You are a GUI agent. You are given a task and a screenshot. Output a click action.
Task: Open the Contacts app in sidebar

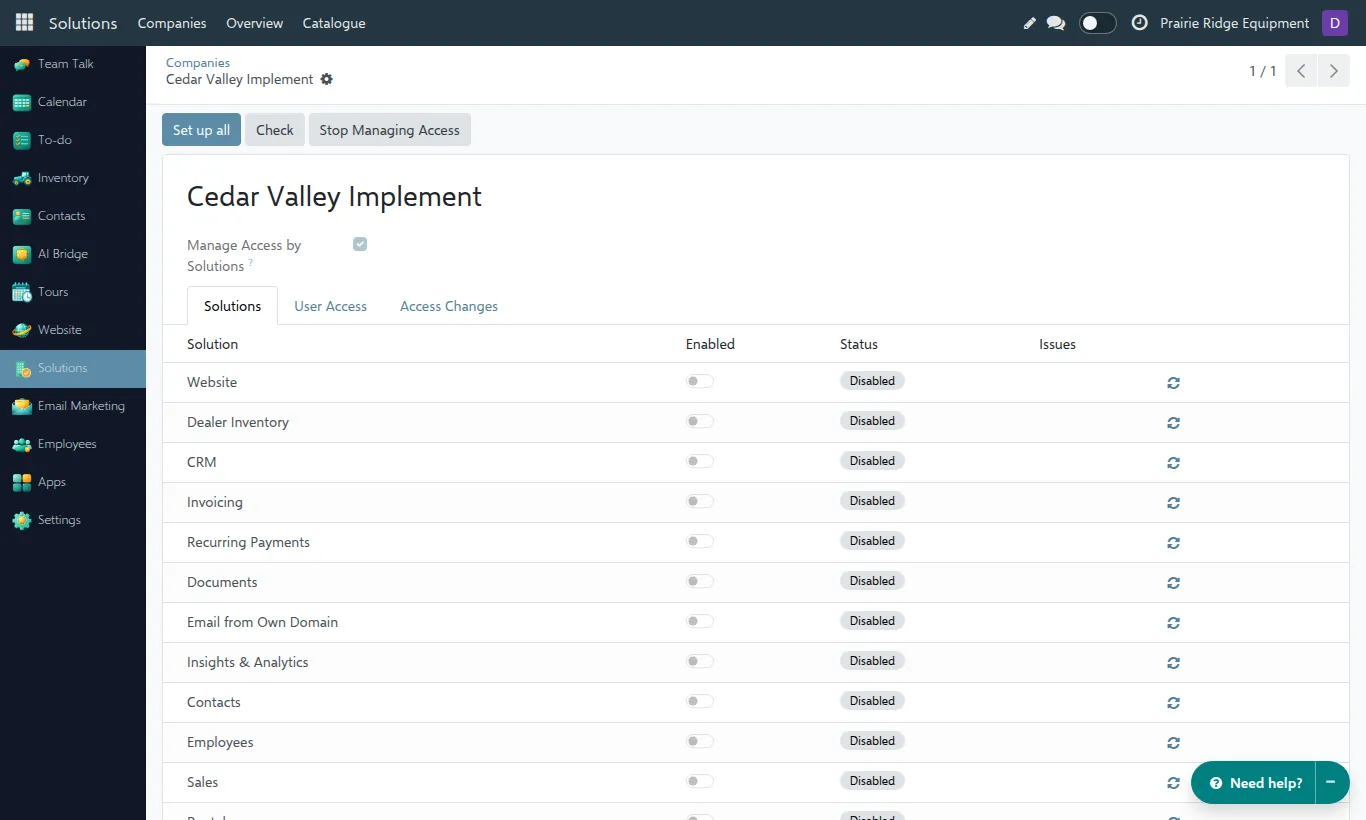73,216
